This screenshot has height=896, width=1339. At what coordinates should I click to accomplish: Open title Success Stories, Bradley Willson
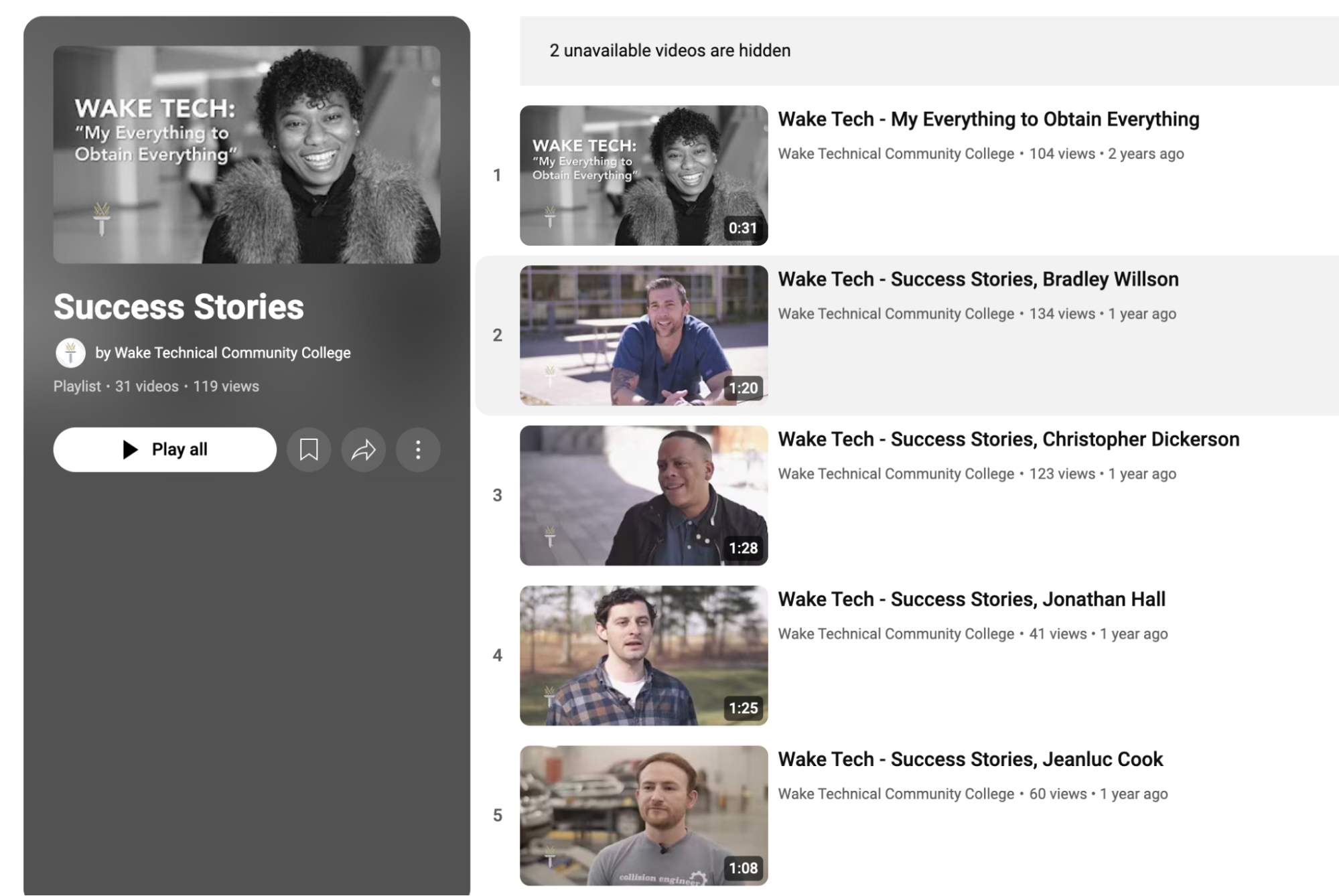tap(978, 279)
